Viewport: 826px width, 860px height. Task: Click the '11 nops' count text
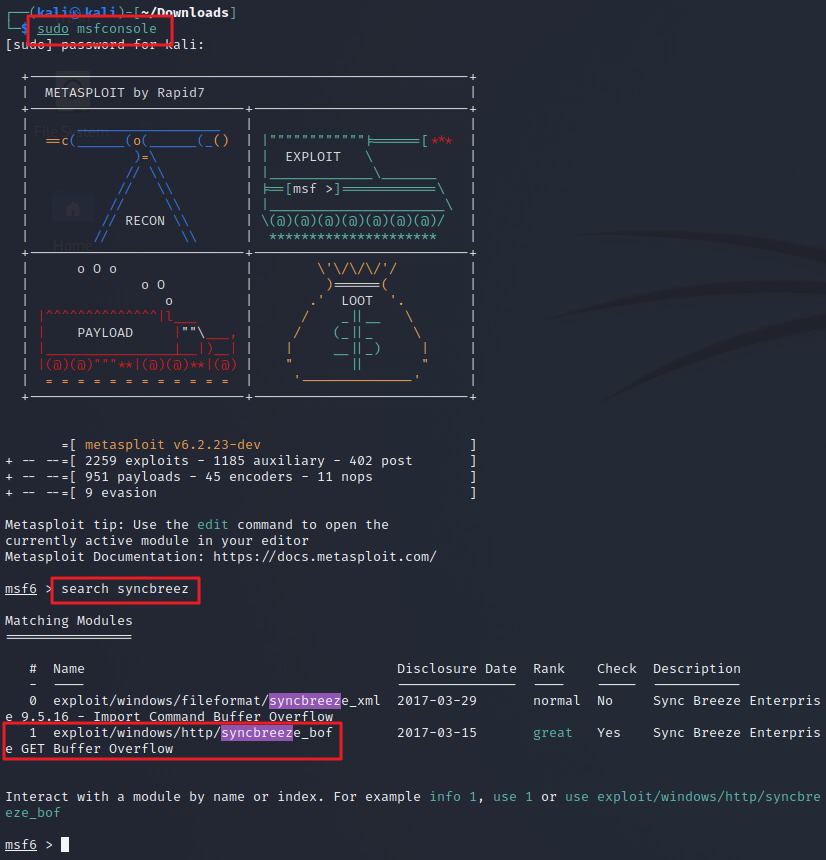(x=344, y=477)
